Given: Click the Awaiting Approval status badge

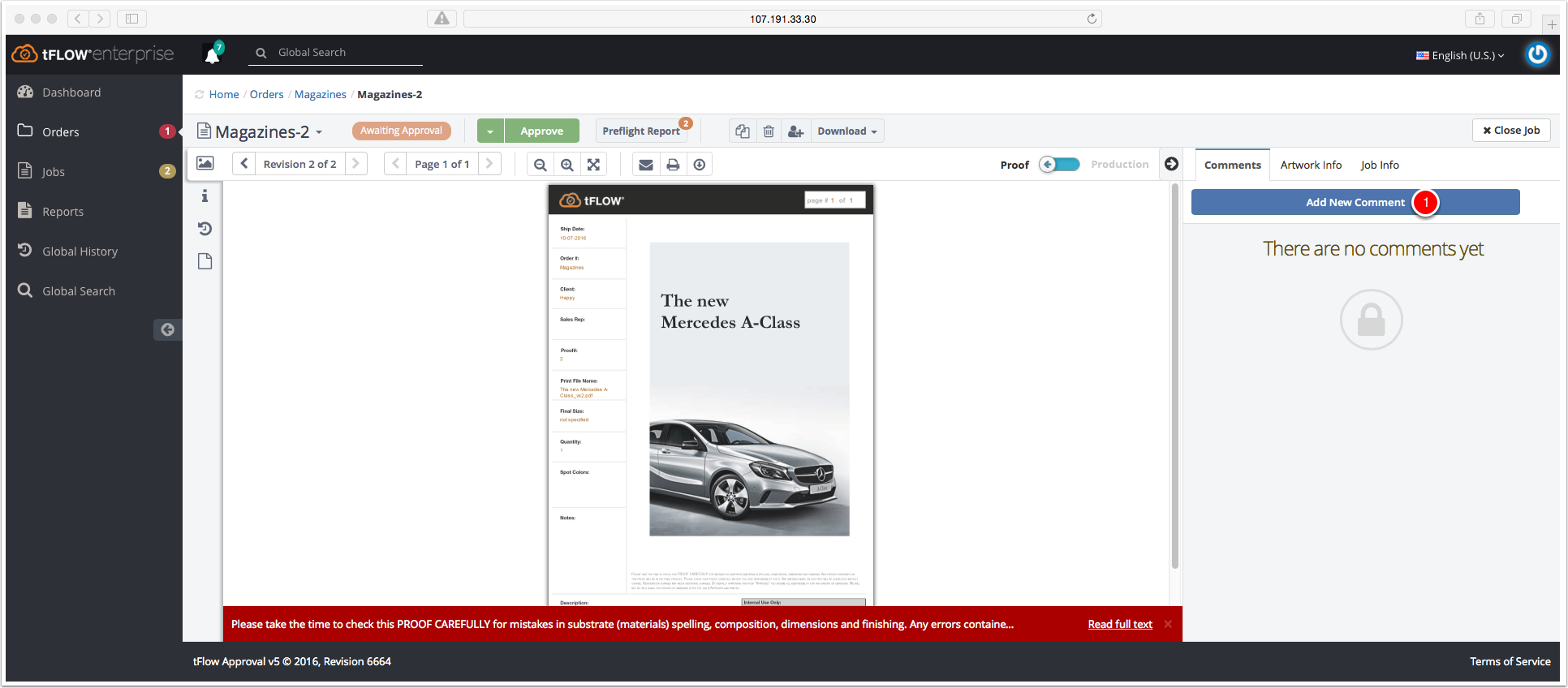Looking at the screenshot, I should click(401, 131).
